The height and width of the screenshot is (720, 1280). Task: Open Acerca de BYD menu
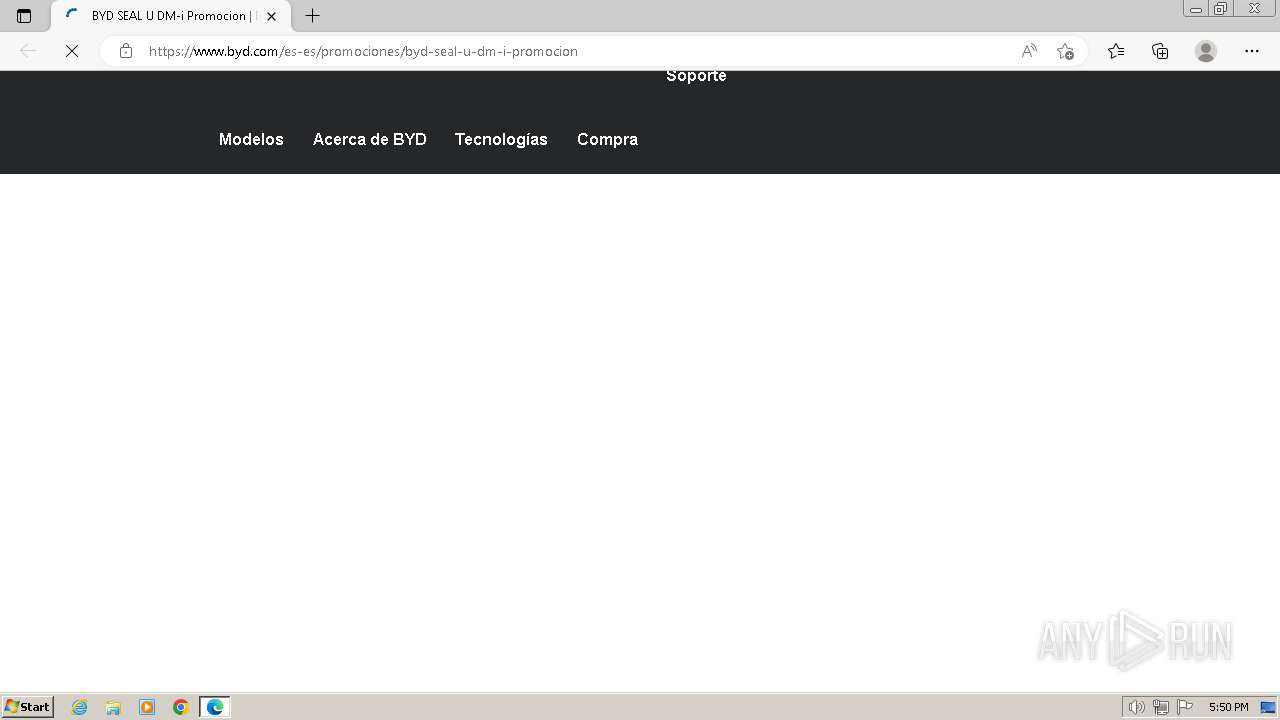(370, 139)
